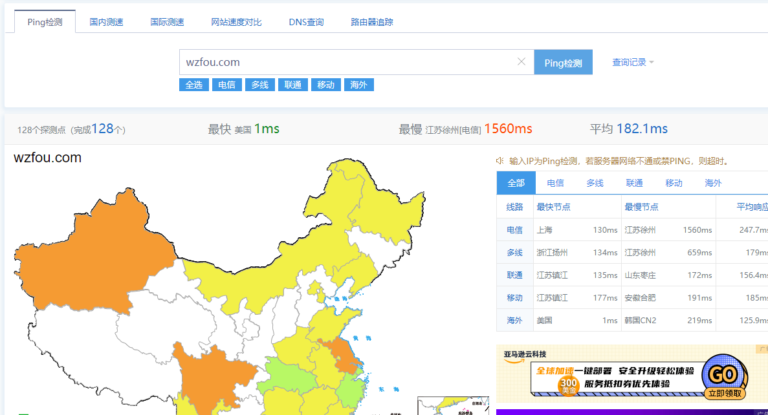768x415 pixels.
Task: Select the 网站速度对比 tab
Action: coord(238,21)
